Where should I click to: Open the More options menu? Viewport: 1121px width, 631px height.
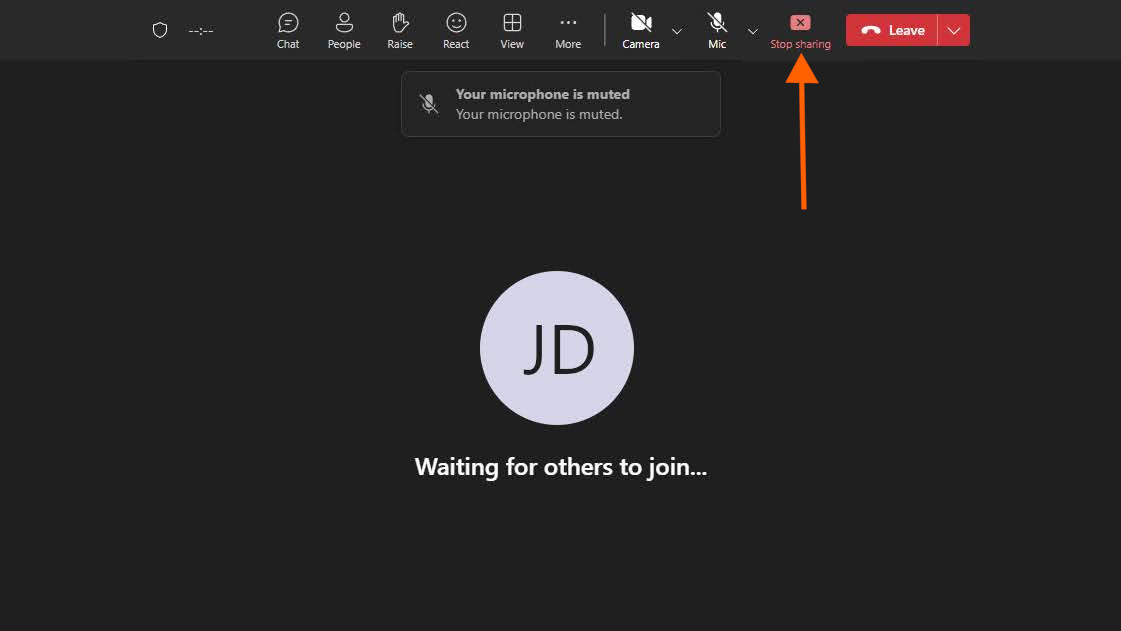click(x=568, y=31)
